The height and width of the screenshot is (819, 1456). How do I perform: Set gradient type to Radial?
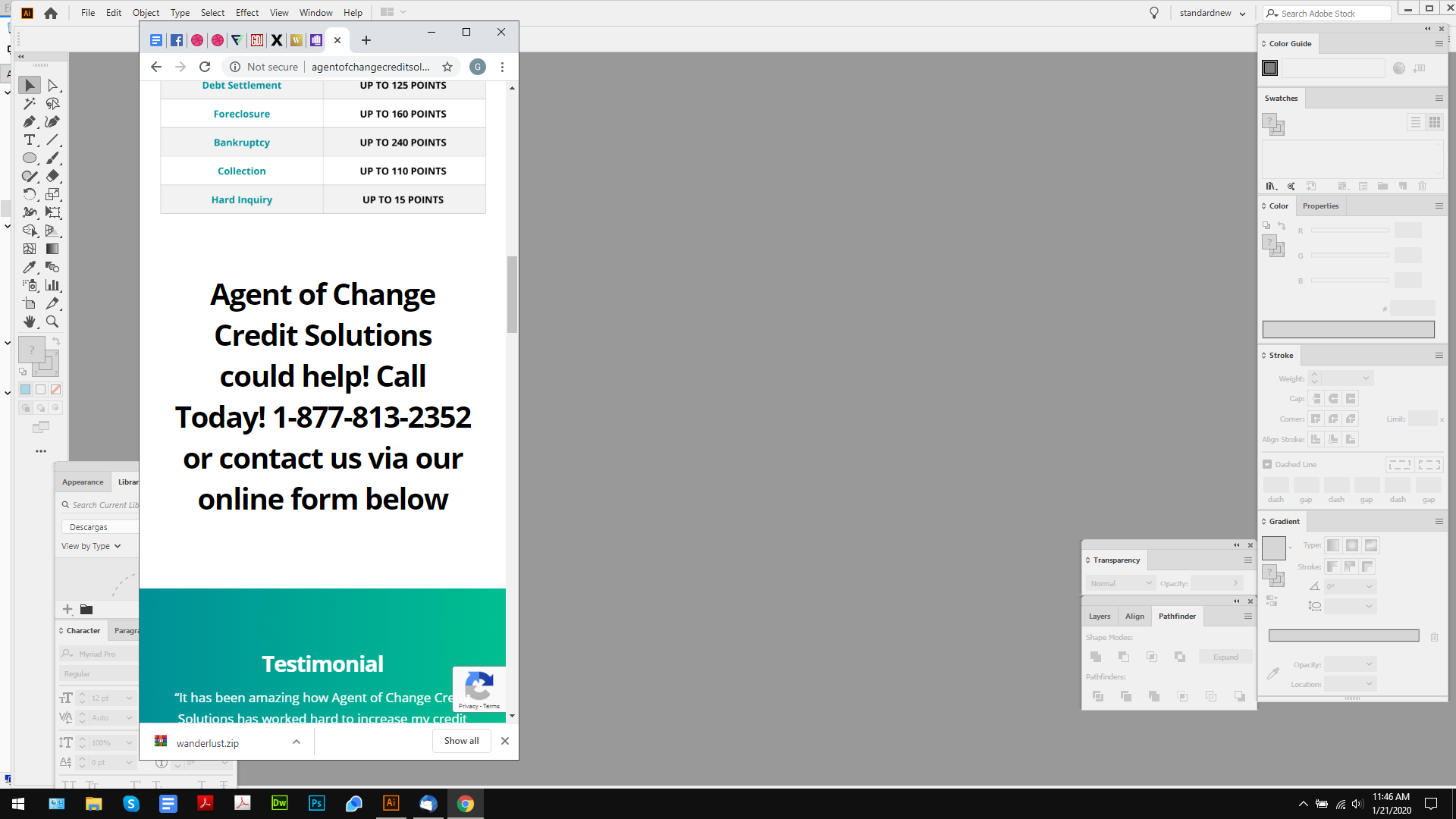click(x=1352, y=545)
